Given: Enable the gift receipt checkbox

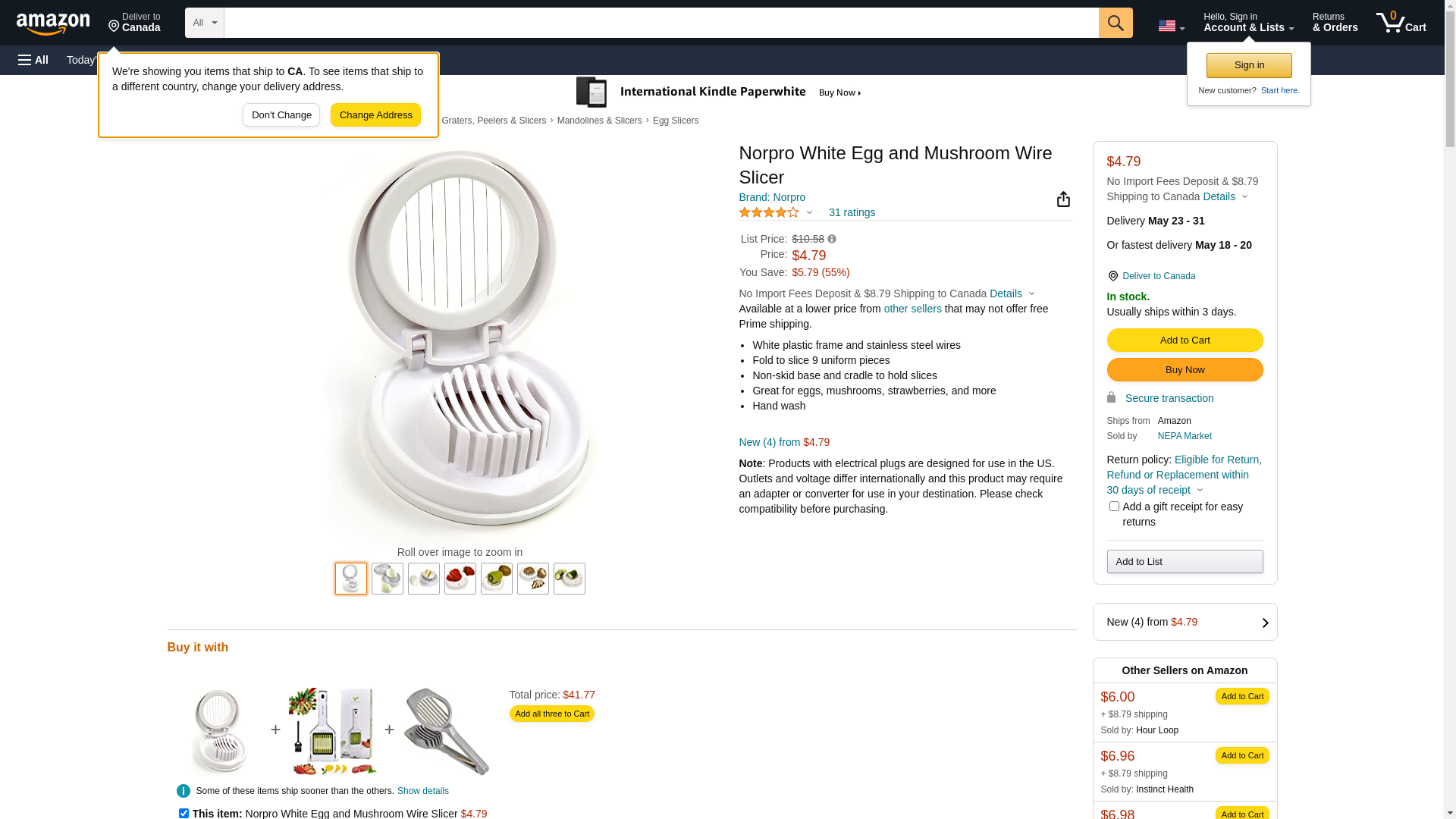Looking at the screenshot, I should pos(1114,507).
